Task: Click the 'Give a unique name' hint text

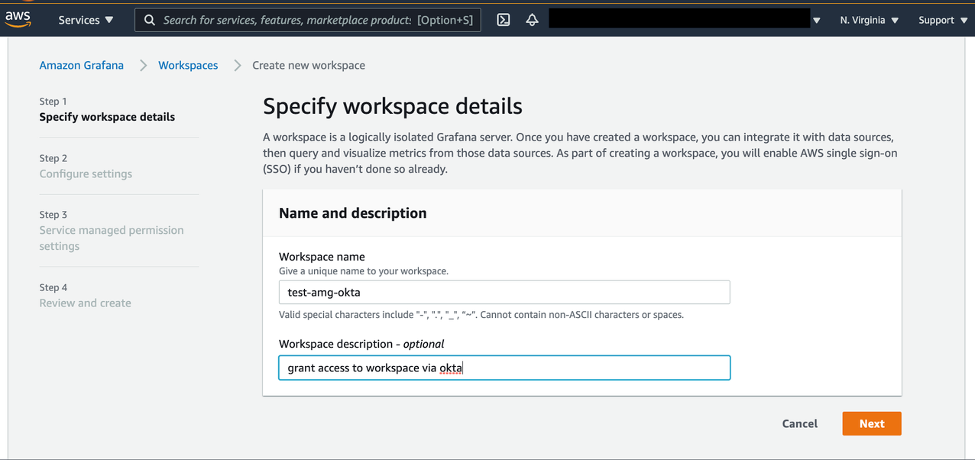Action: pyautogui.click(x=364, y=271)
